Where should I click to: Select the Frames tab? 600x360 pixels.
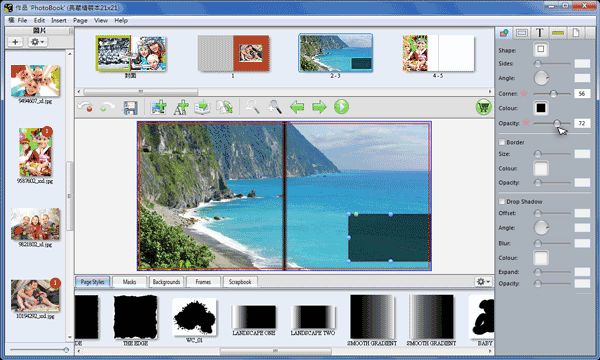(x=203, y=282)
